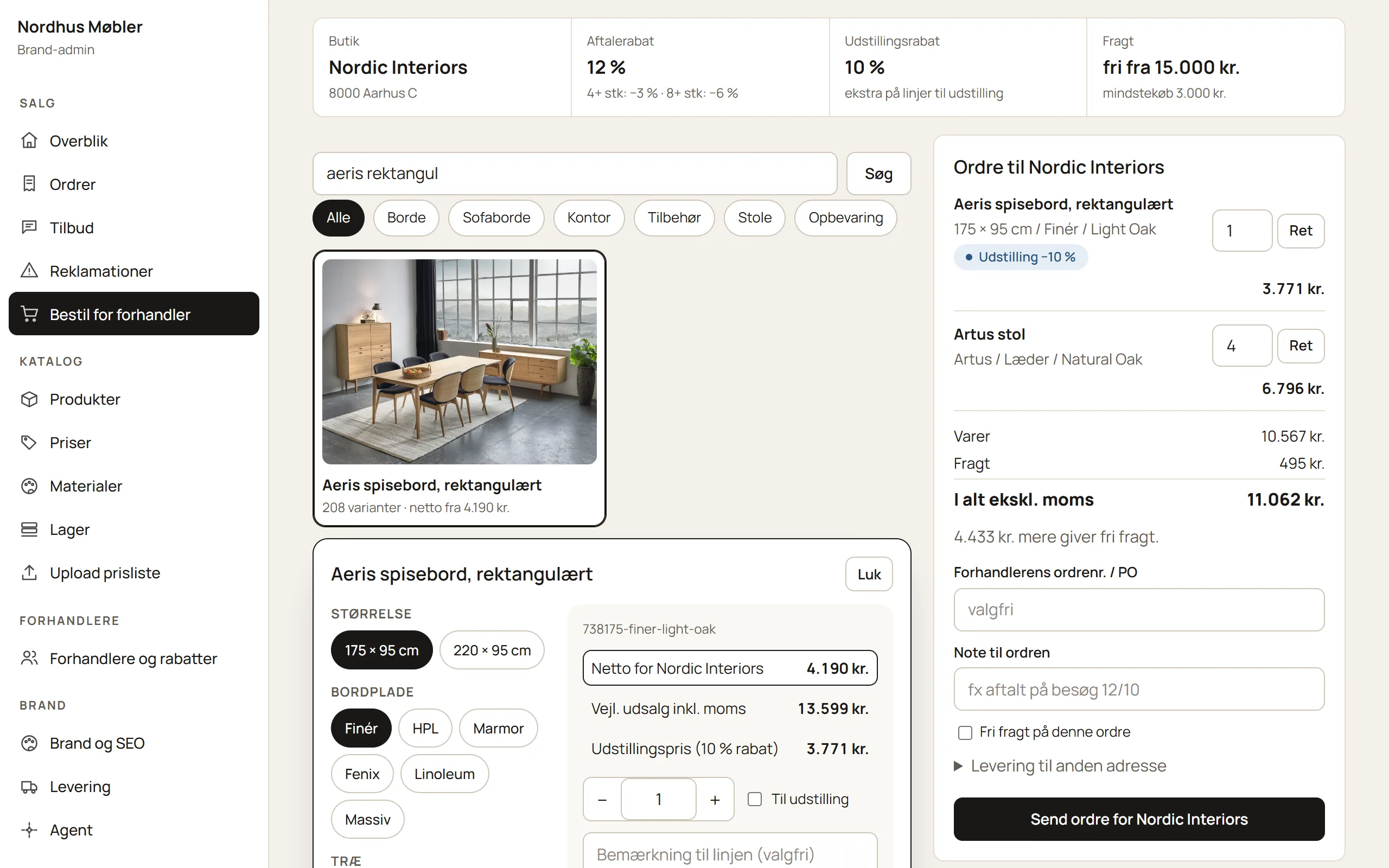This screenshot has width=1389, height=868.
Task: Open Reklamationer via its warning triangle icon
Action: [29, 270]
